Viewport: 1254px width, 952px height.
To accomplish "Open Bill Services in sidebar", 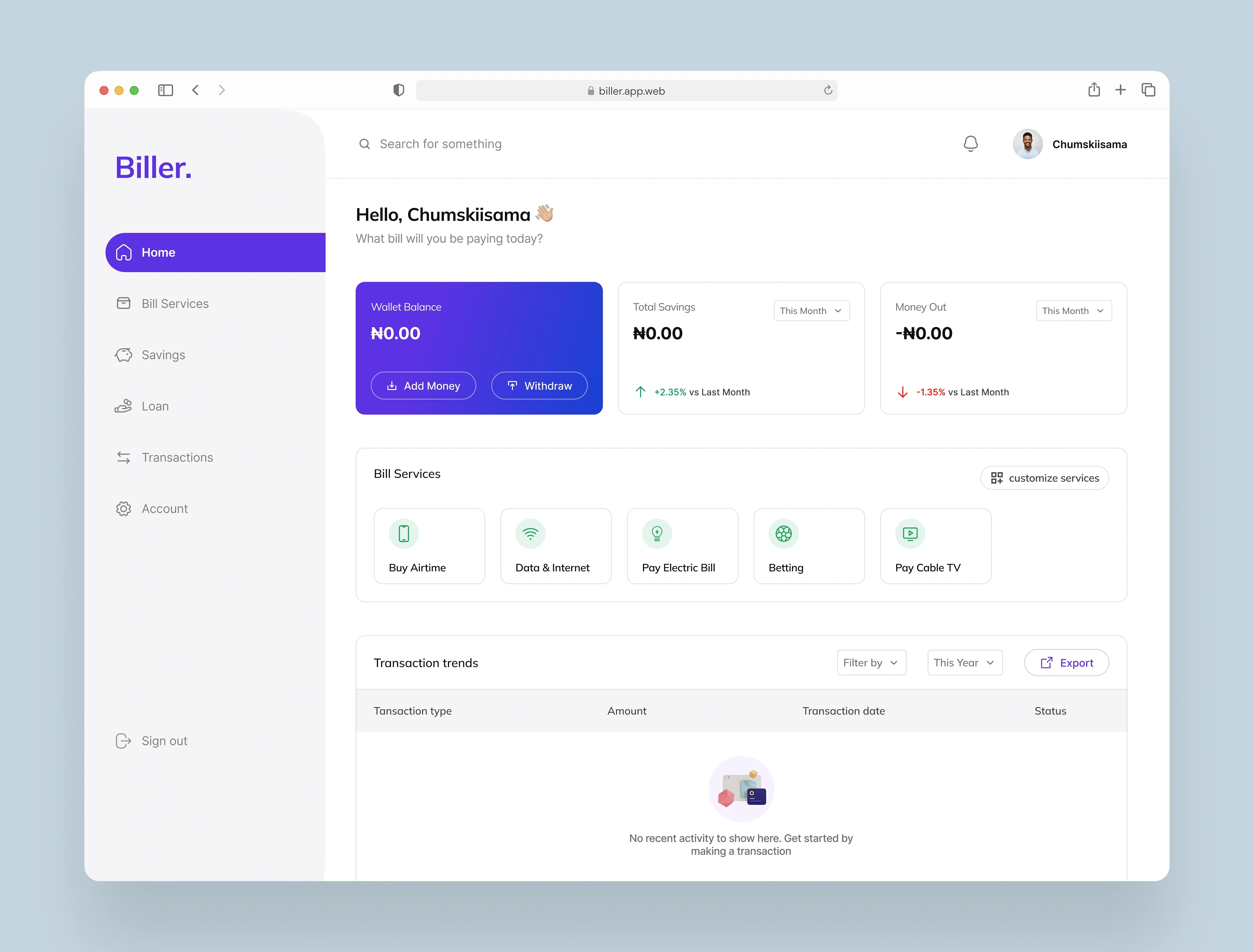I will 175,304.
